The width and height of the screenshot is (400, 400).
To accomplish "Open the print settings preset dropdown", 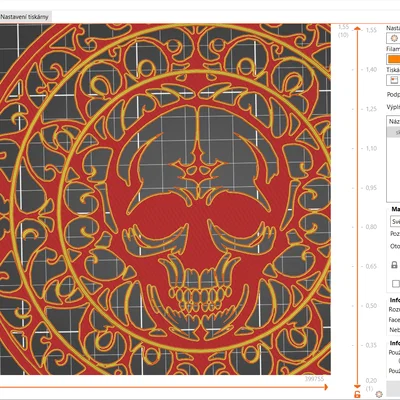I will (x=394, y=38).
